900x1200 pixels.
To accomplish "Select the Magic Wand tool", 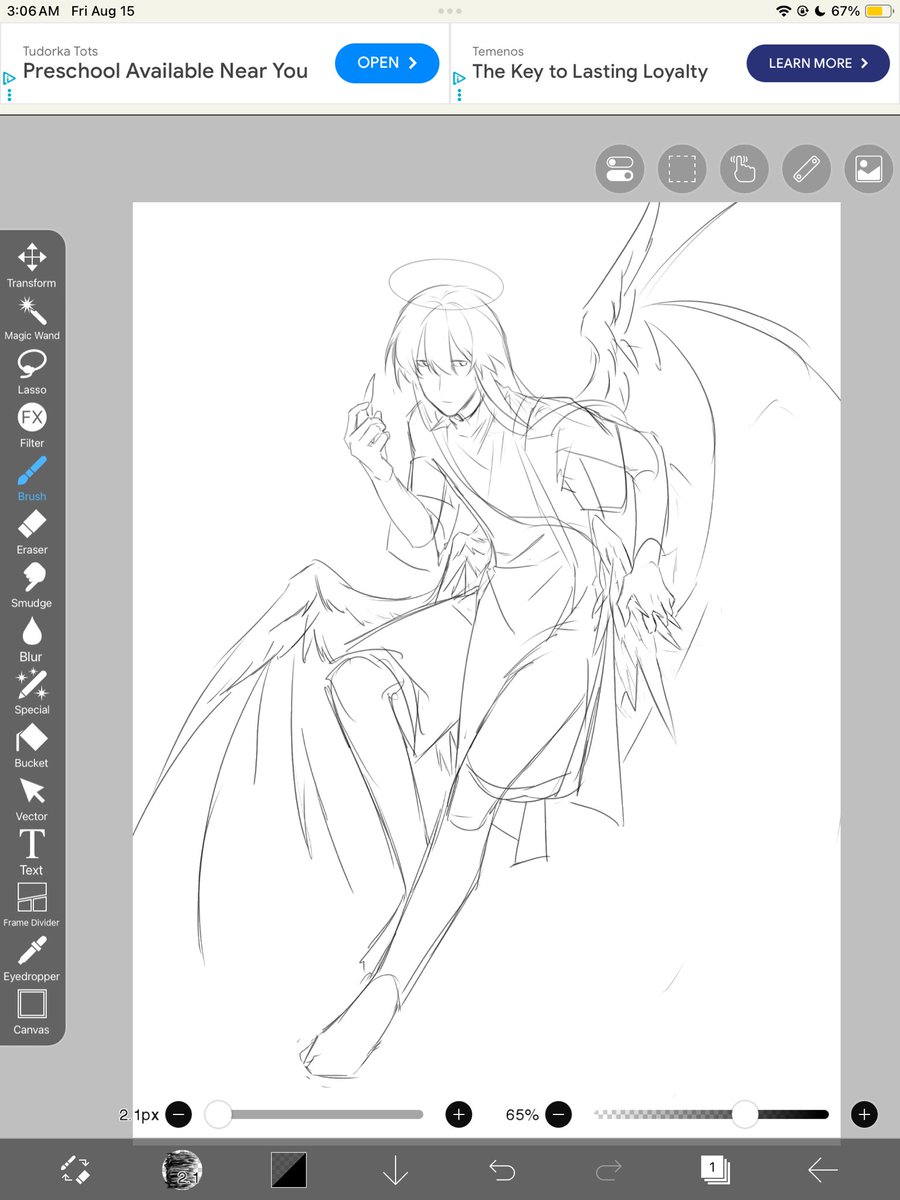I will pyautogui.click(x=32, y=318).
